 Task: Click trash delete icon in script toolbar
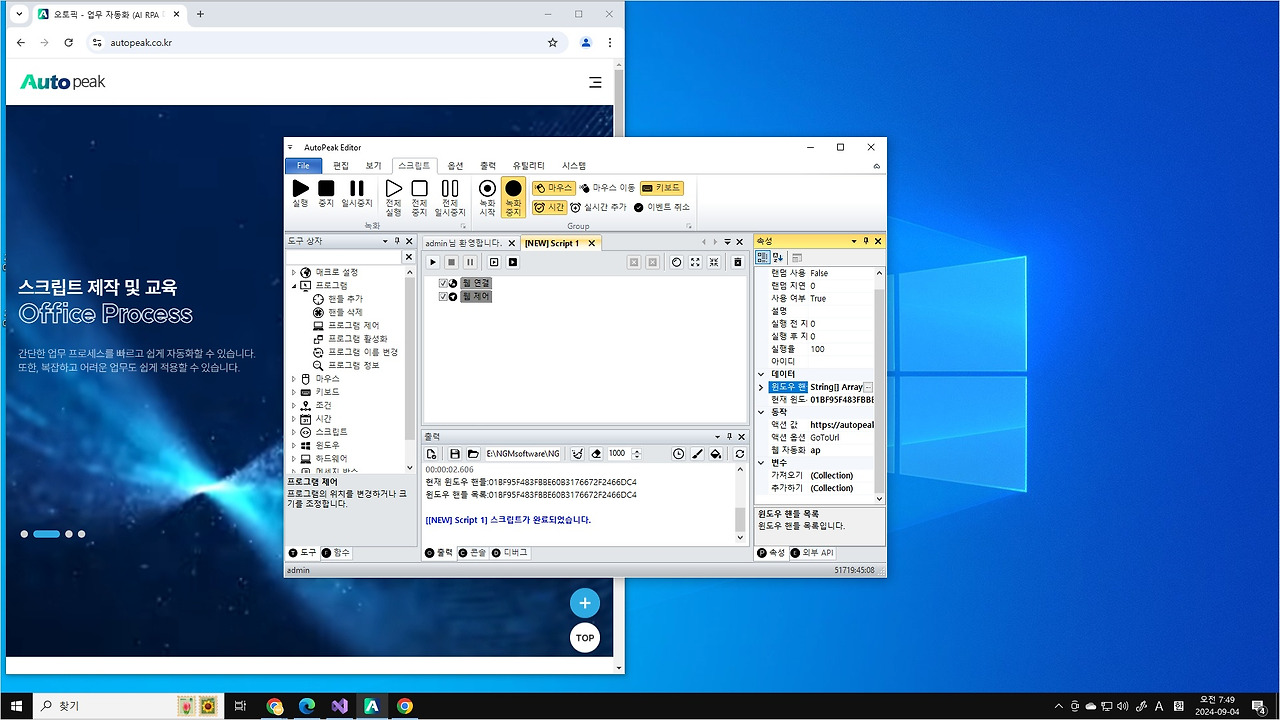[738, 262]
